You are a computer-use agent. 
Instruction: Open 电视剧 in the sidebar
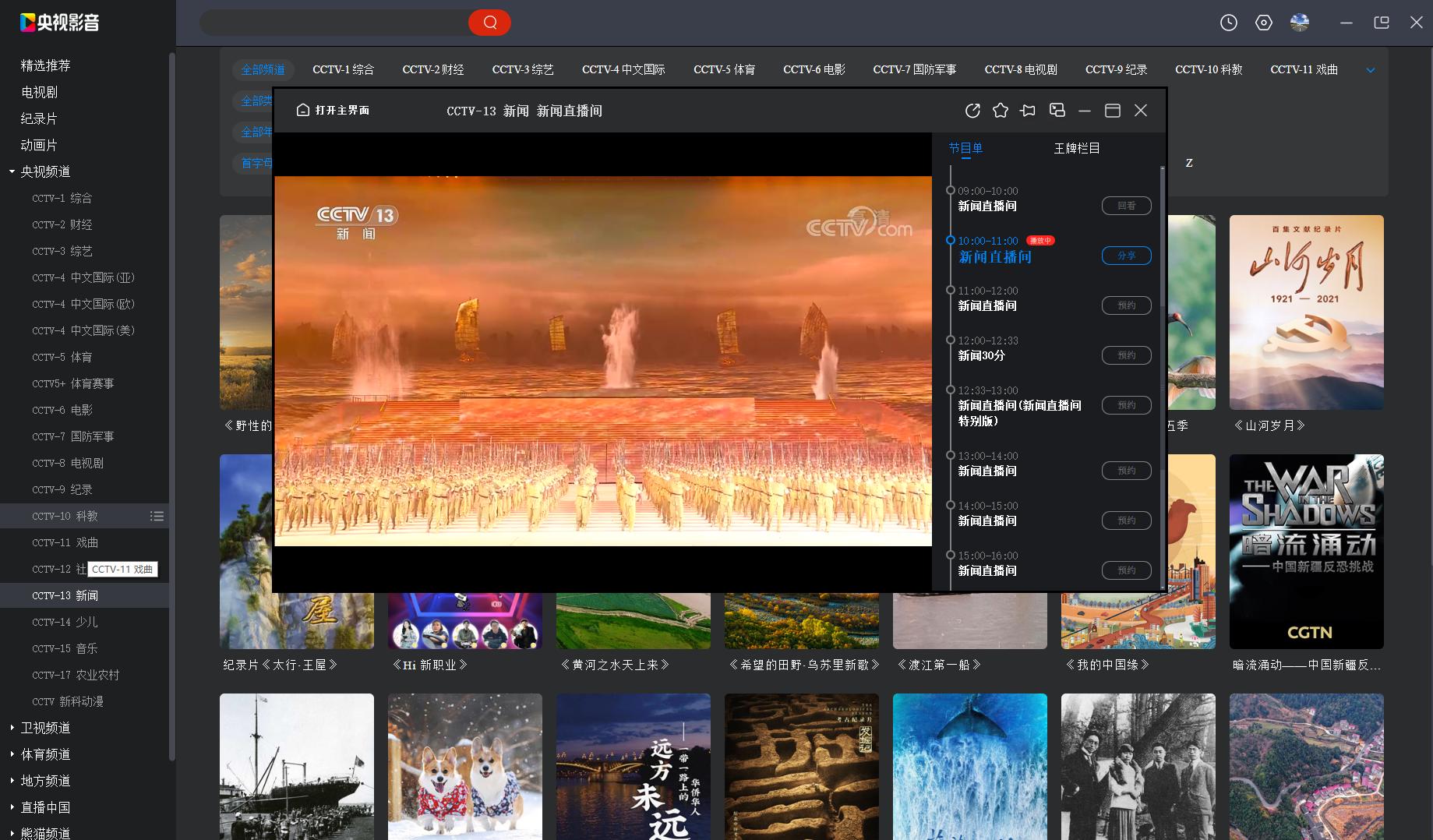[x=39, y=92]
